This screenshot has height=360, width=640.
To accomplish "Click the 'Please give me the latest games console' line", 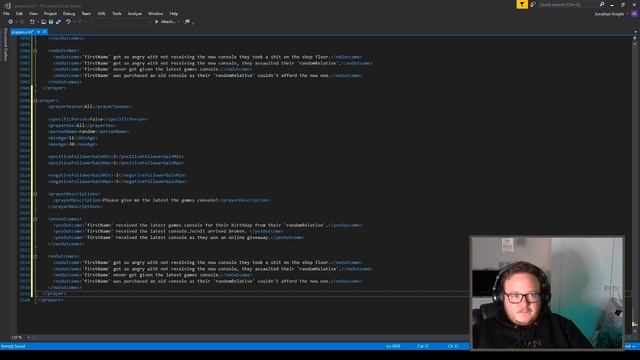I will [162, 200].
